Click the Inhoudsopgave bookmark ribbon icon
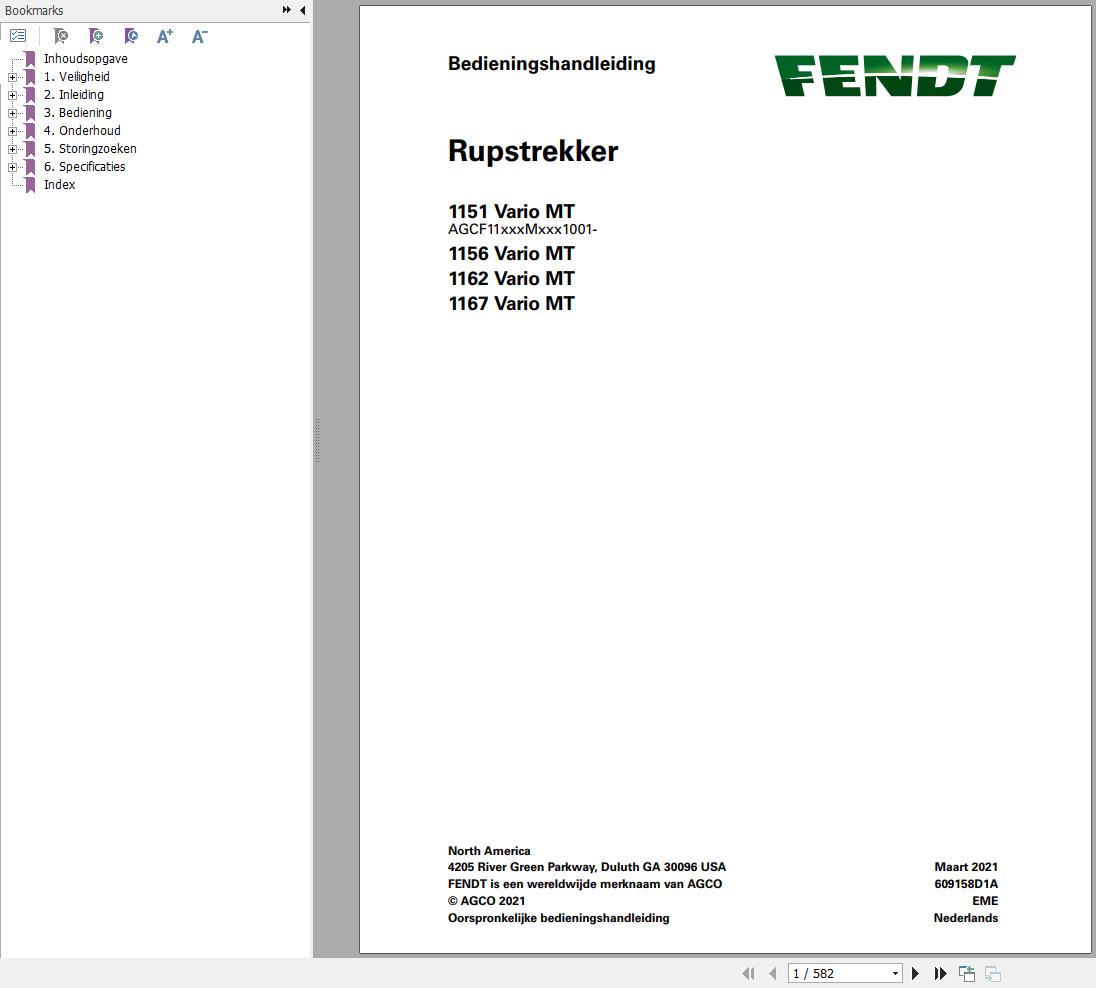The width and height of the screenshot is (1096, 988). pos(30,59)
